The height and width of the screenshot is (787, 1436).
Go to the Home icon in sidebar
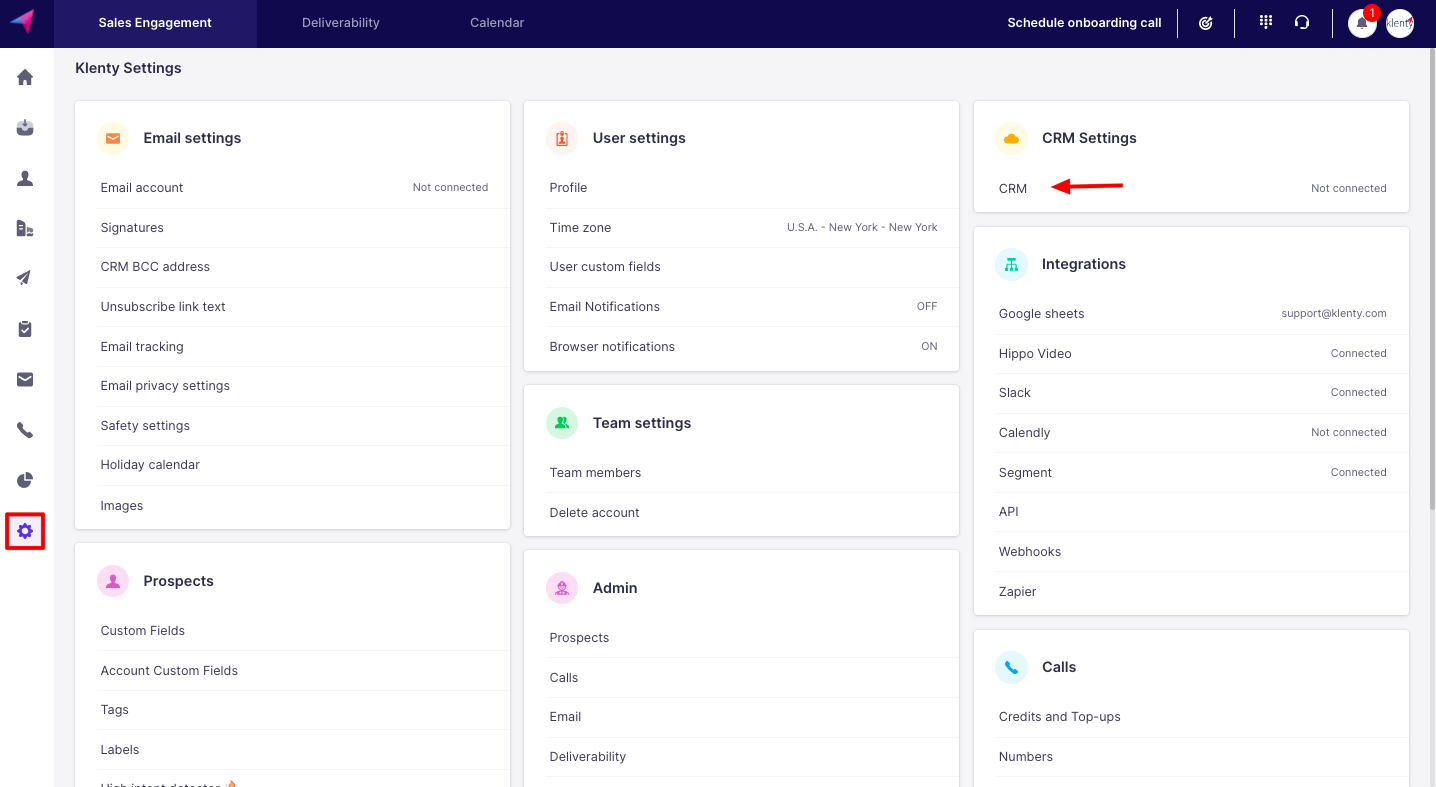click(x=25, y=77)
